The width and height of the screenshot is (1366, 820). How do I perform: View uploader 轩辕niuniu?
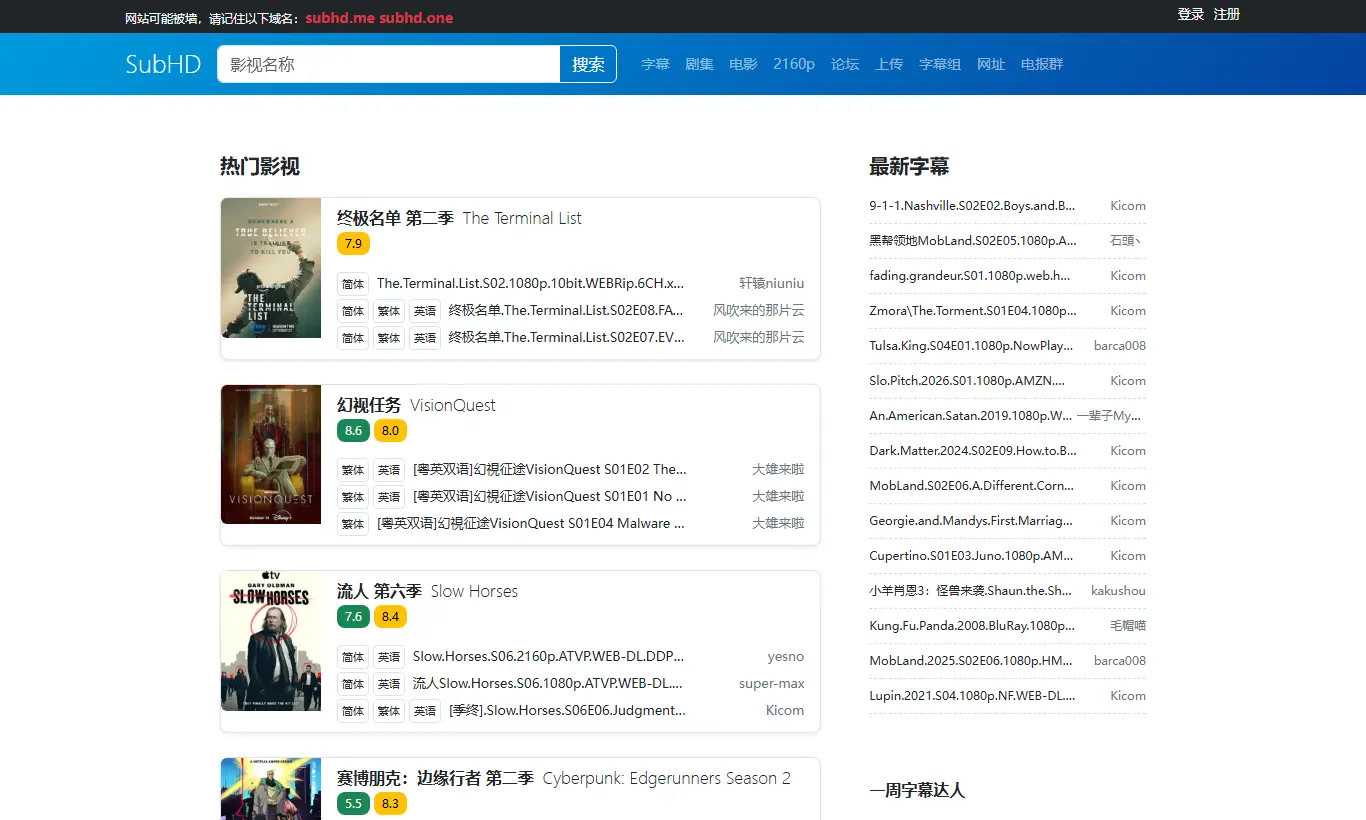(x=771, y=283)
